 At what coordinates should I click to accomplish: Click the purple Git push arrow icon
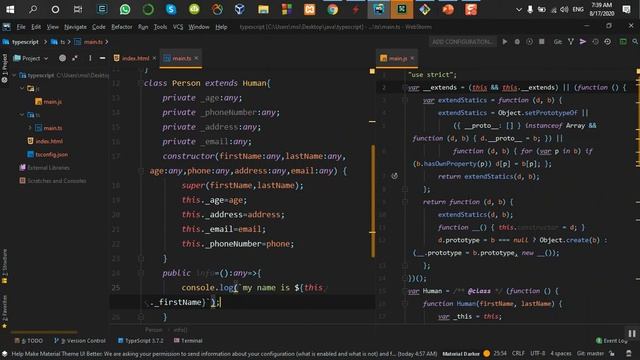[583, 42]
